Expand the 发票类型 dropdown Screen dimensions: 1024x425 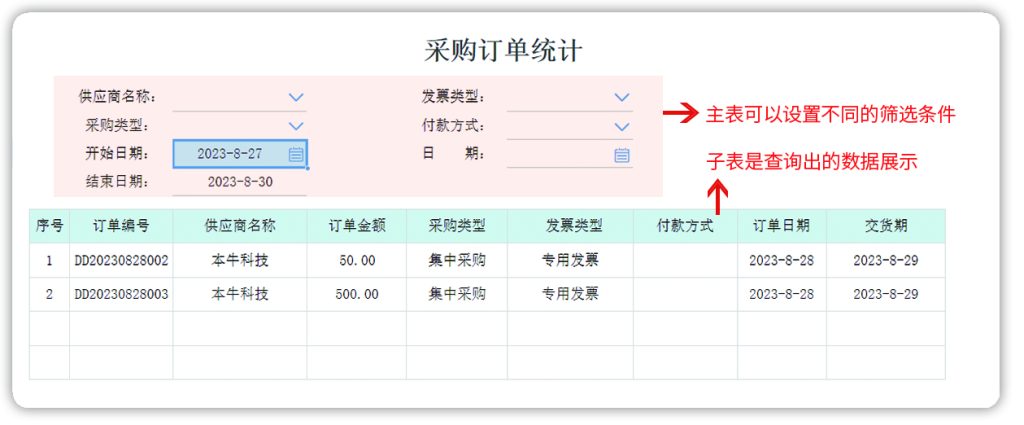(x=622, y=97)
